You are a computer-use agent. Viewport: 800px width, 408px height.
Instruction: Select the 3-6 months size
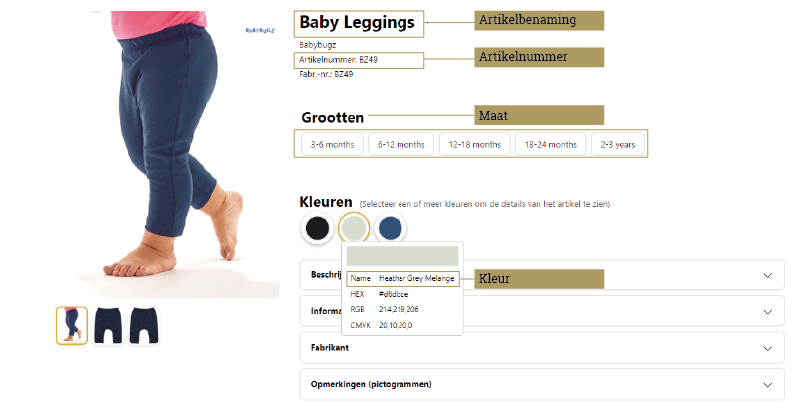pos(332,144)
